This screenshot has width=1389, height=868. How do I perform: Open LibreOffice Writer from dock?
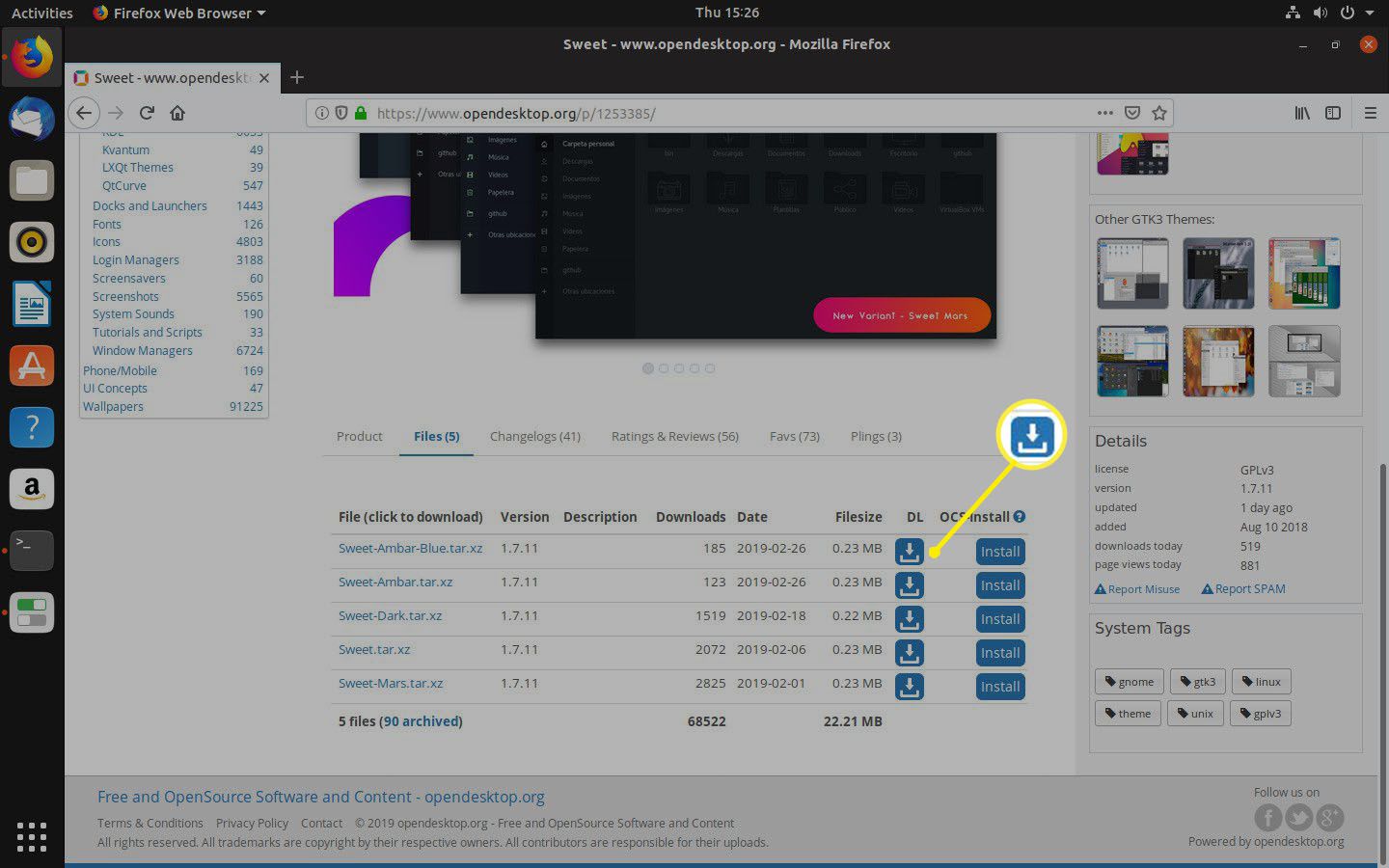point(32,304)
